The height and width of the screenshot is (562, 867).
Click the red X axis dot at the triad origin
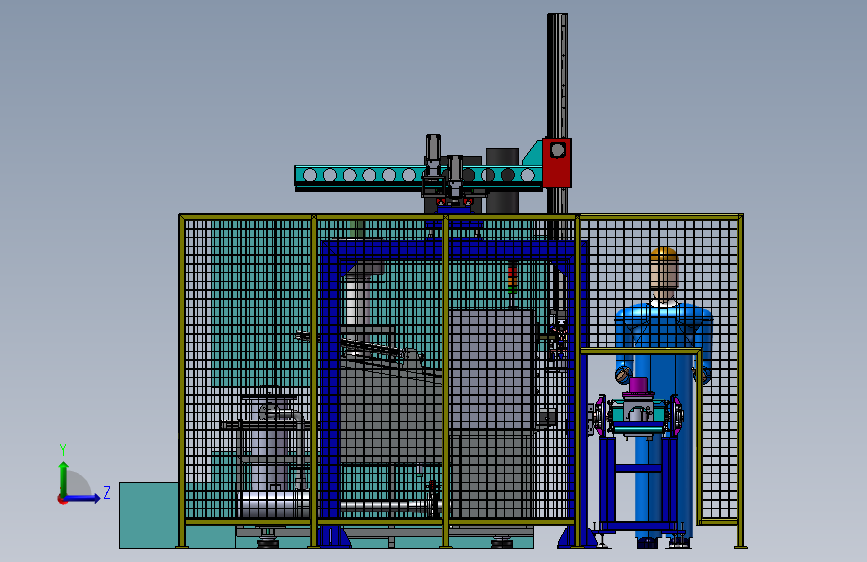(x=62, y=499)
